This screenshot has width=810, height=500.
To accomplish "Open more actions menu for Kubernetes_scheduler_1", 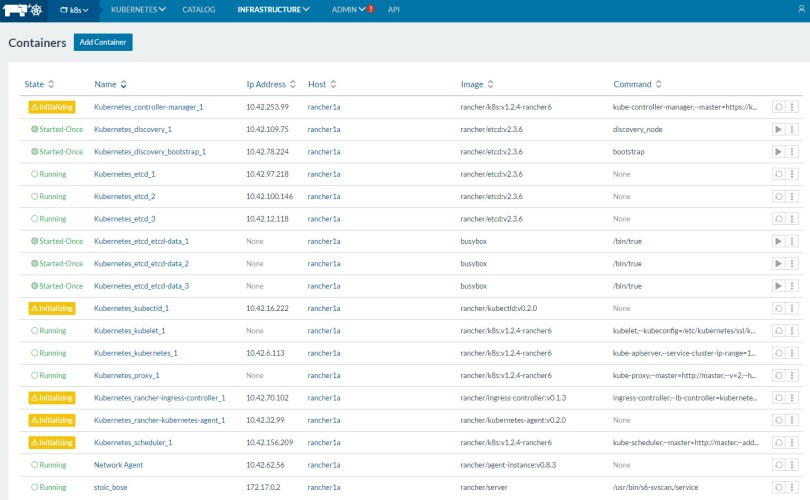I will (x=792, y=443).
